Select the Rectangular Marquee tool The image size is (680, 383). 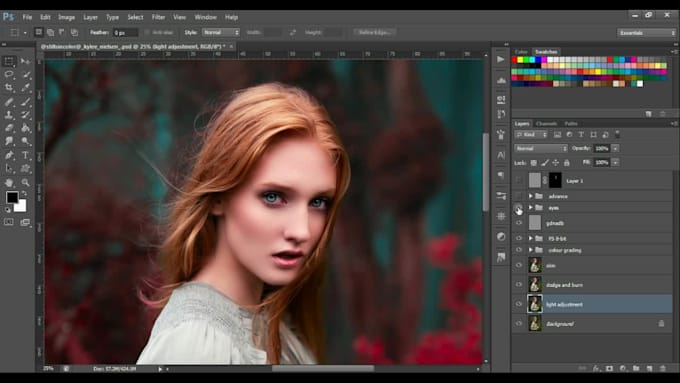(x=9, y=61)
